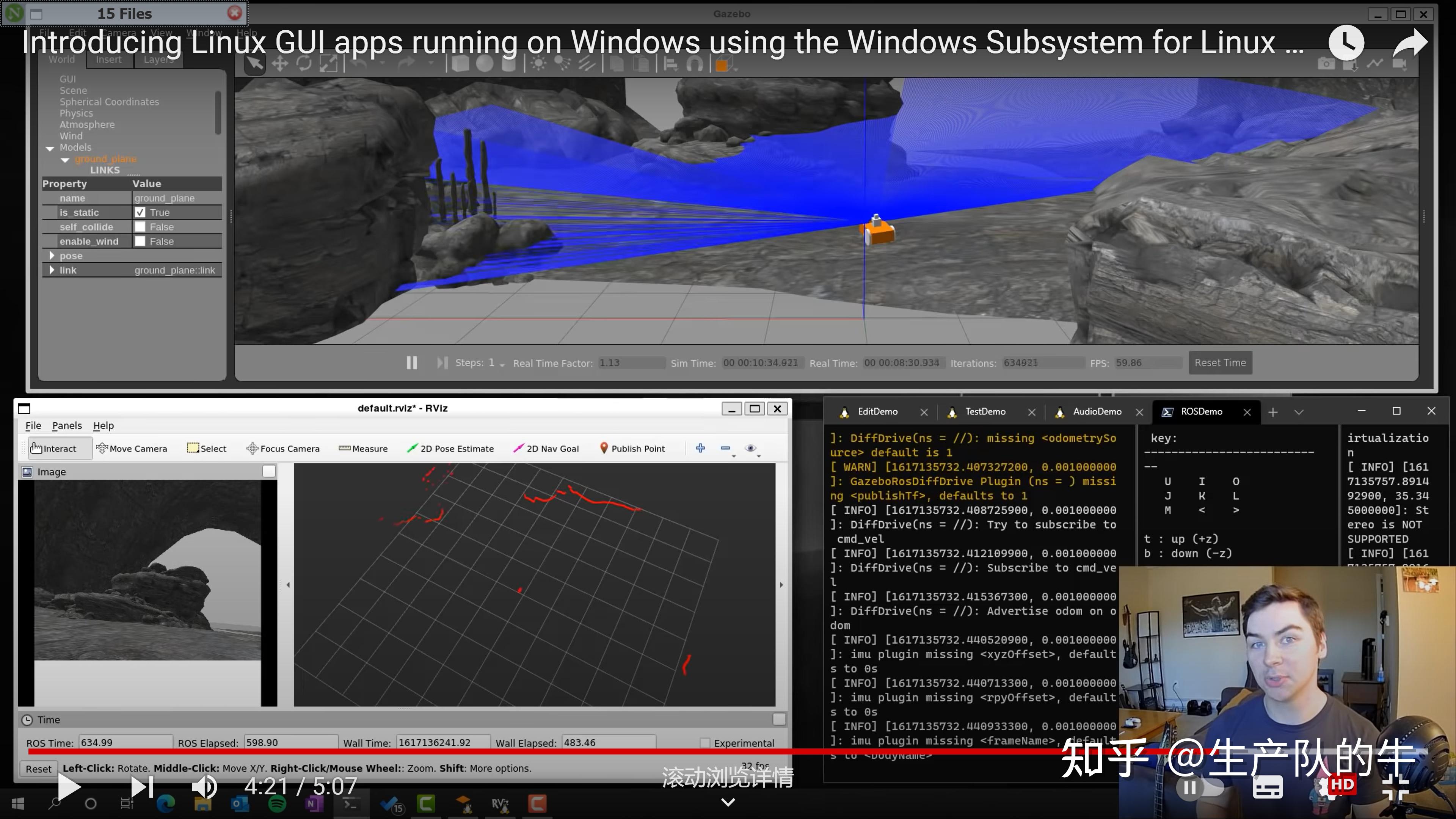This screenshot has width=1456, height=819.
Task: Click the Move Camera tool
Action: (x=132, y=448)
